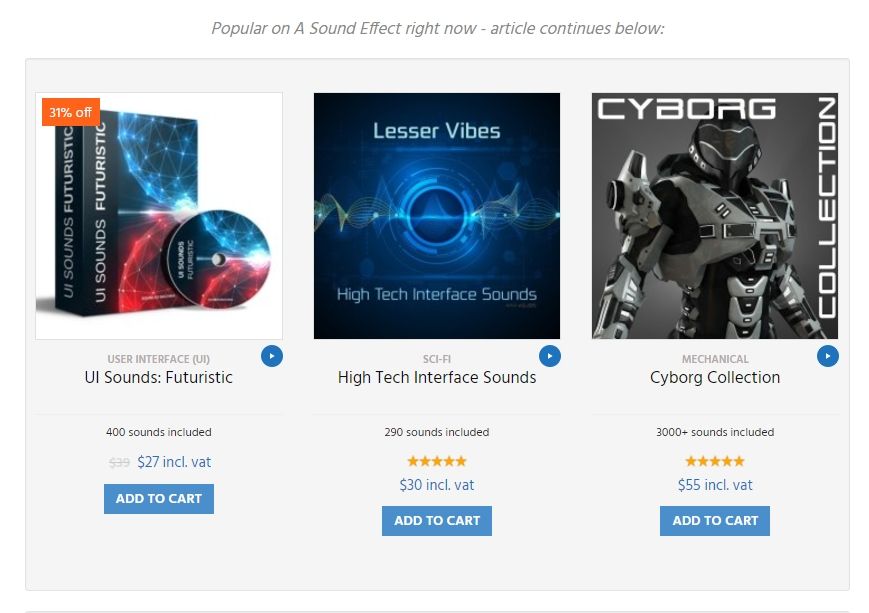Click the $27 incl. vat price

pyautogui.click(x=174, y=462)
